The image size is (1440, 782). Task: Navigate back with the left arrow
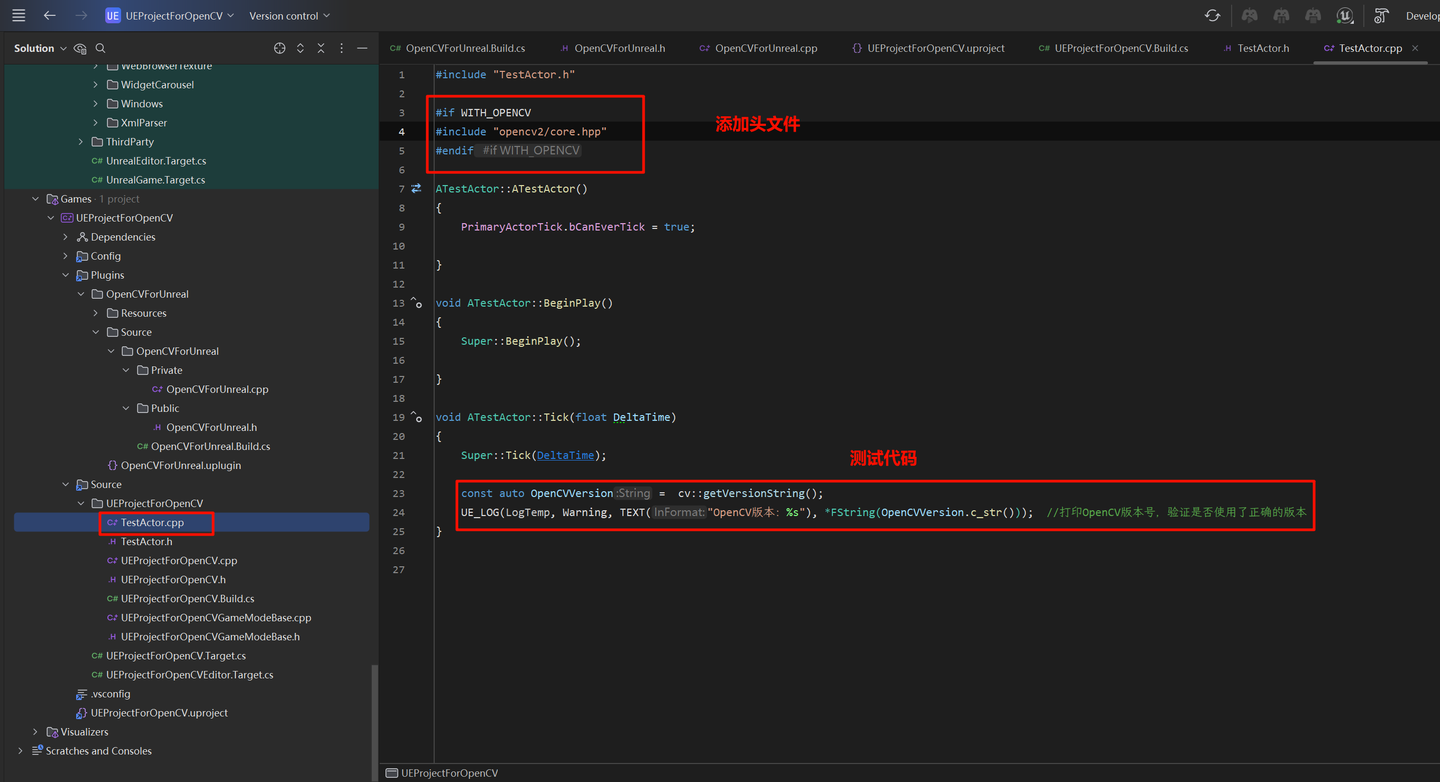50,16
